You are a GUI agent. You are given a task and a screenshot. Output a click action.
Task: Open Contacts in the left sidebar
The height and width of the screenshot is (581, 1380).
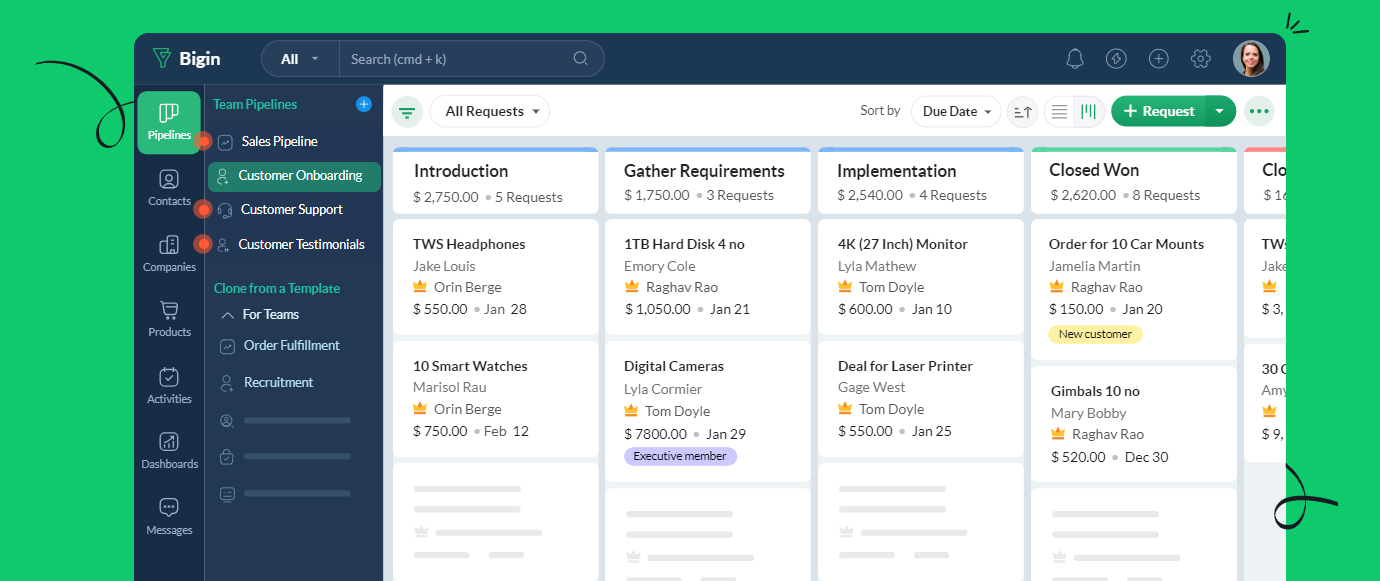click(169, 187)
